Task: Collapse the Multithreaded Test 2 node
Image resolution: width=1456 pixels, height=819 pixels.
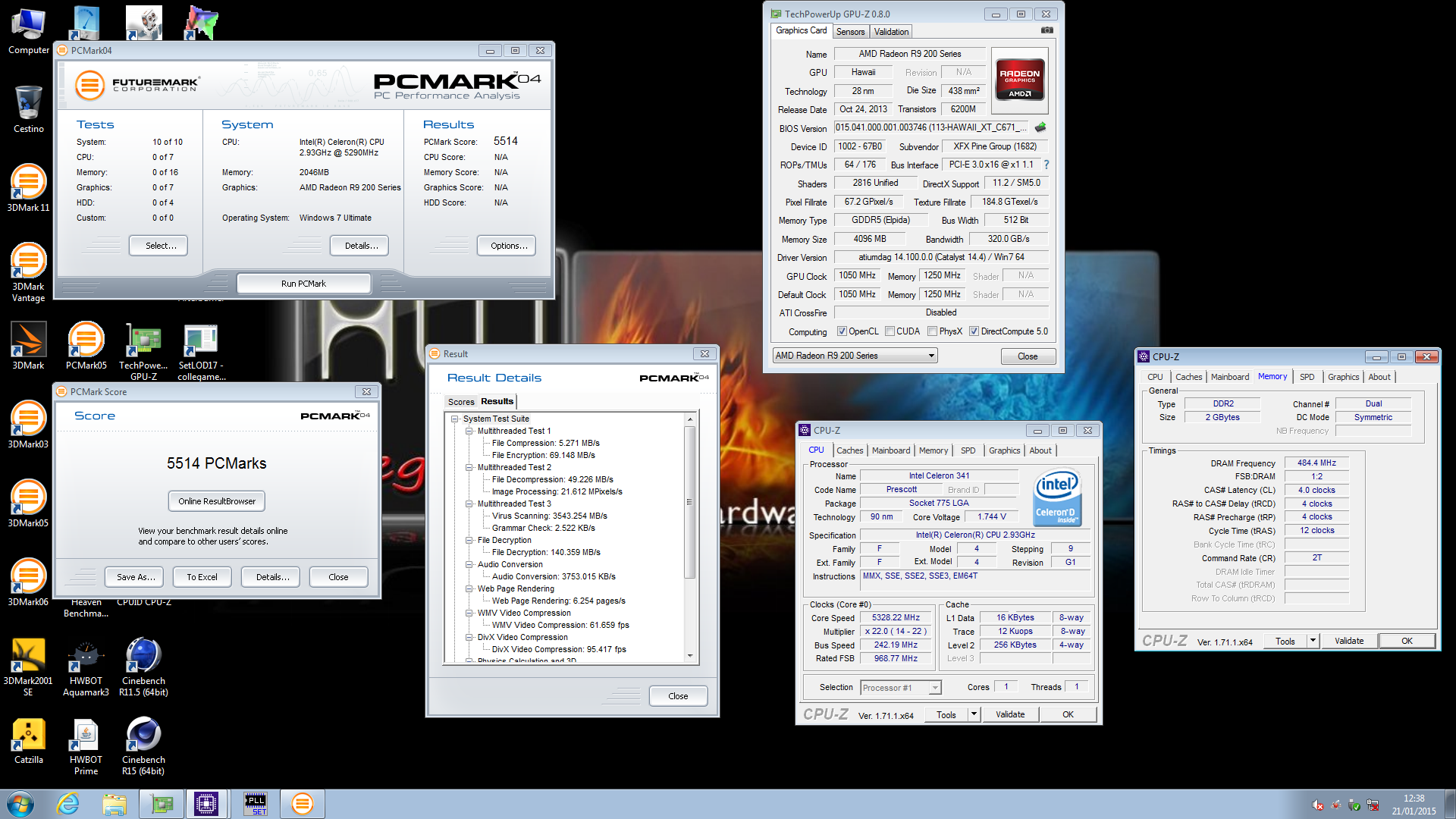Action: [469, 467]
